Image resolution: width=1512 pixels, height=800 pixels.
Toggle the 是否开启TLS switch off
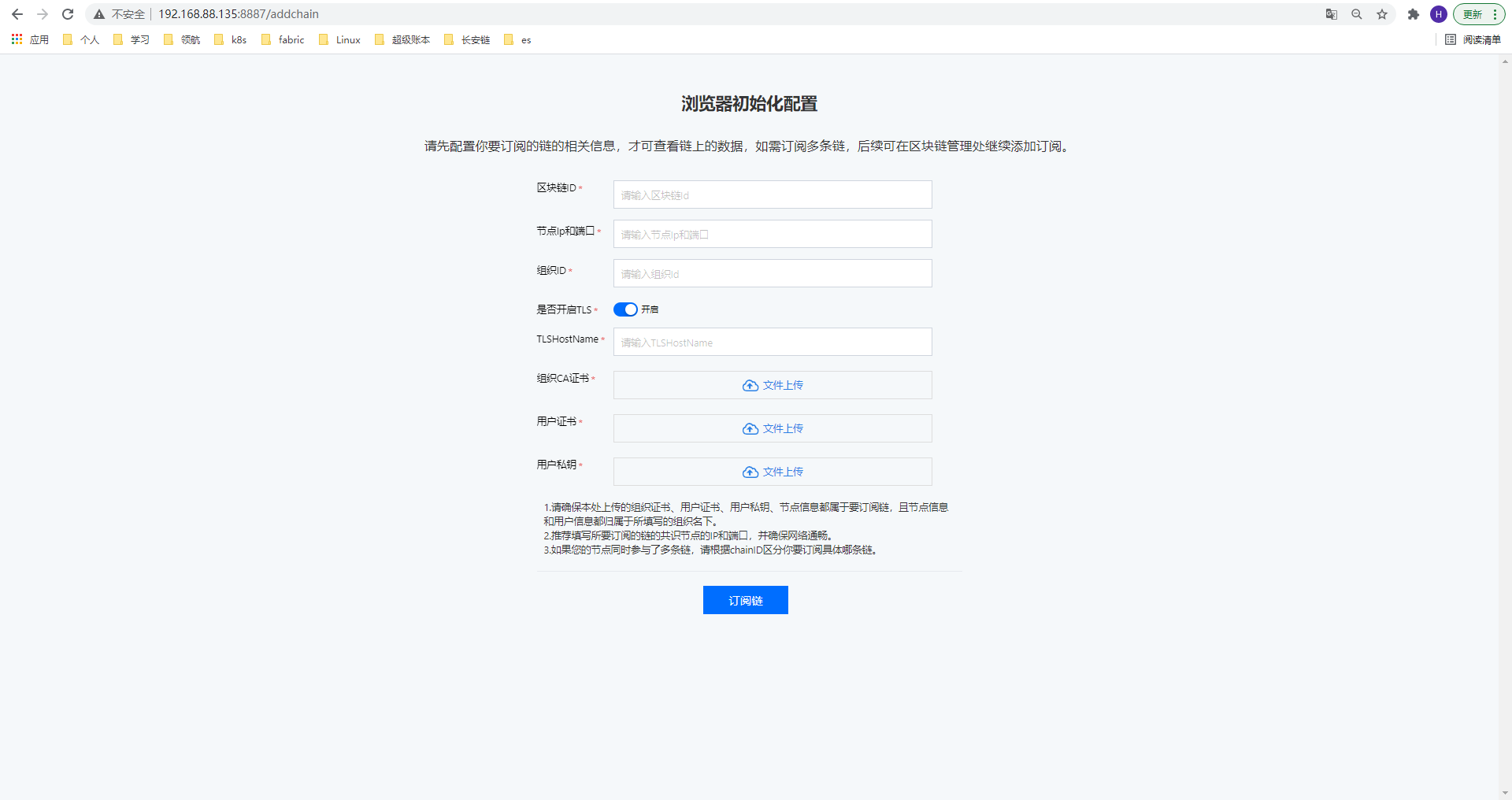625,309
